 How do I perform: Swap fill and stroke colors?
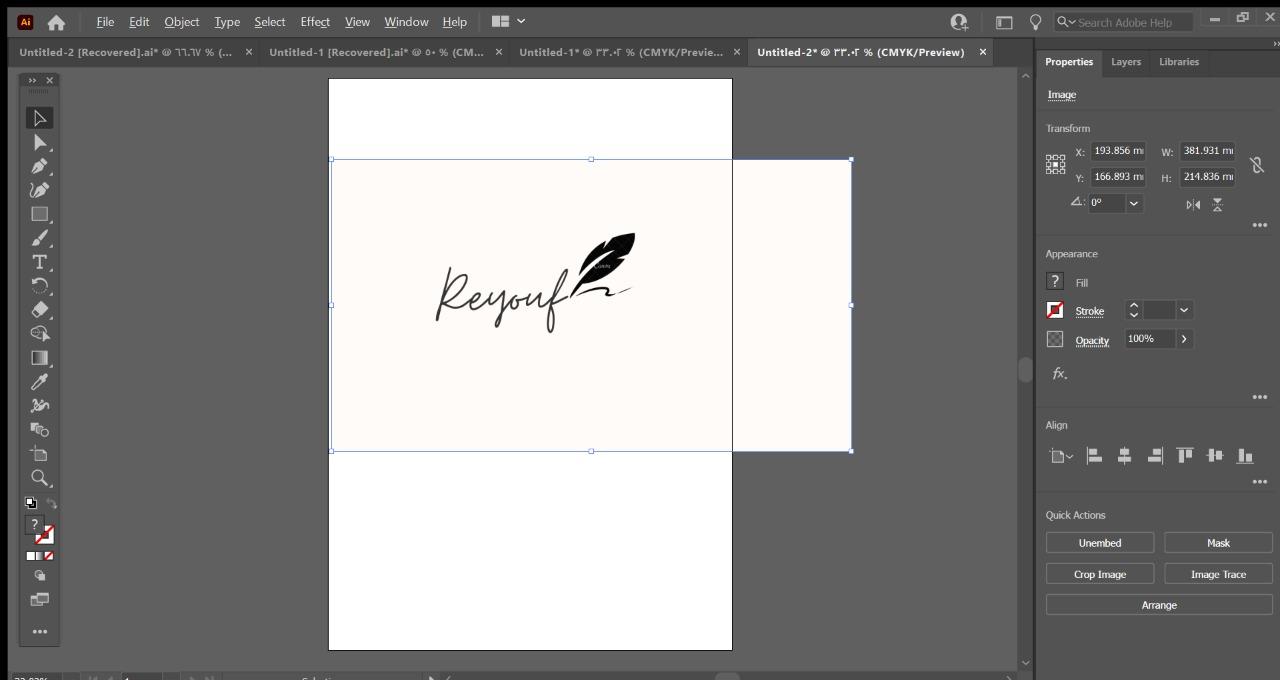pyautogui.click(x=51, y=503)
